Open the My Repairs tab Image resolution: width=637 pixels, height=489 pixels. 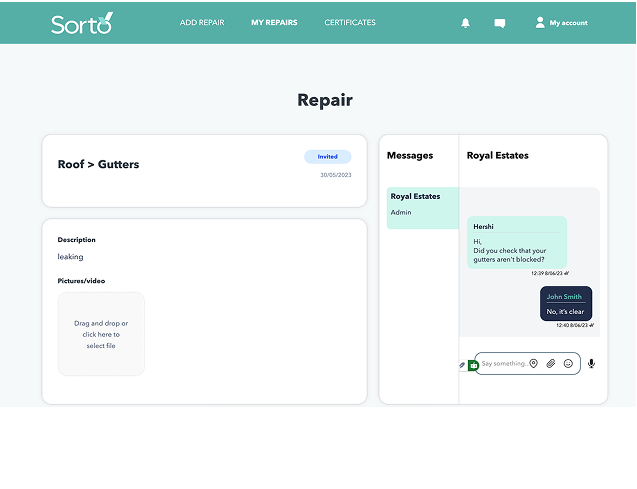pos(274,23)
